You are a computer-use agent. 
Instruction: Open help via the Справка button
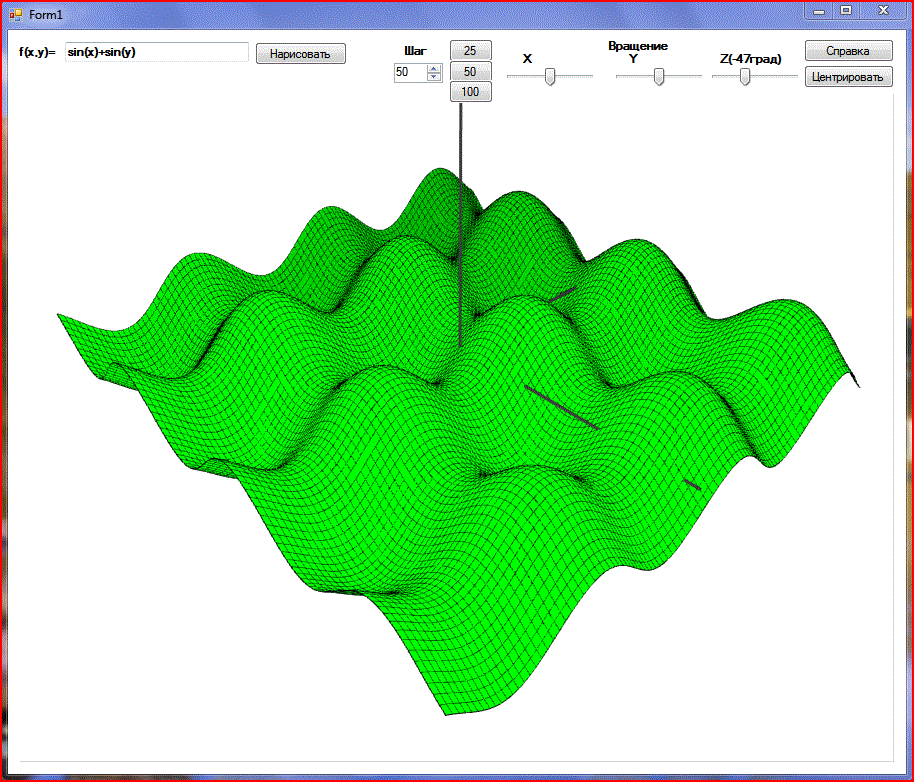848,51
